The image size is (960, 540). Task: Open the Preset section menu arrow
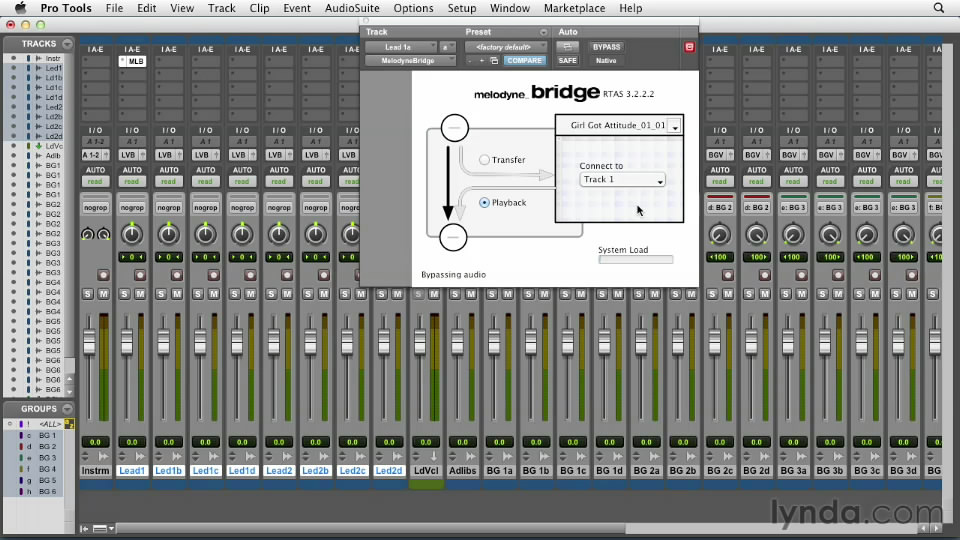tap(543, 32)
